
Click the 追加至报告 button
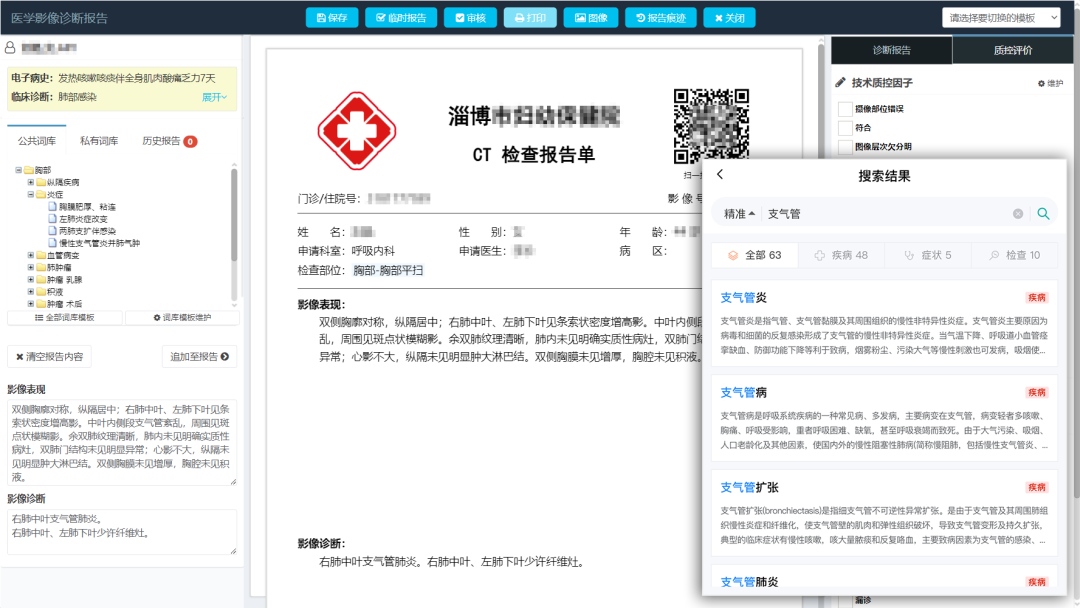point(199,356)
